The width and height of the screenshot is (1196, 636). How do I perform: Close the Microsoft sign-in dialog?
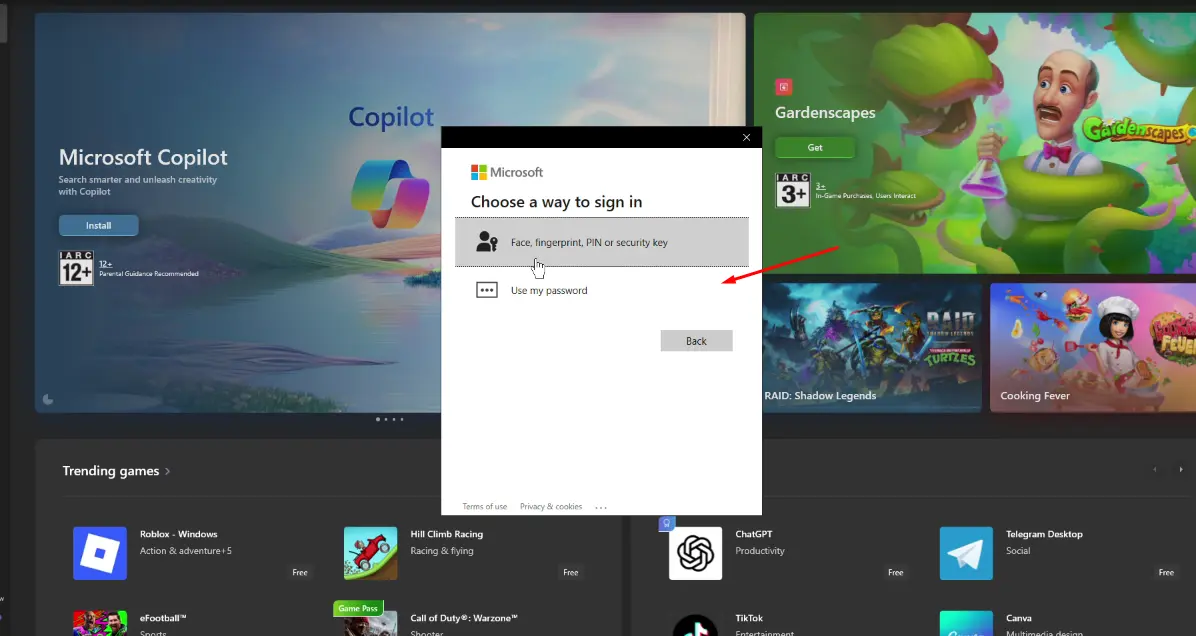tap(746, 137)
